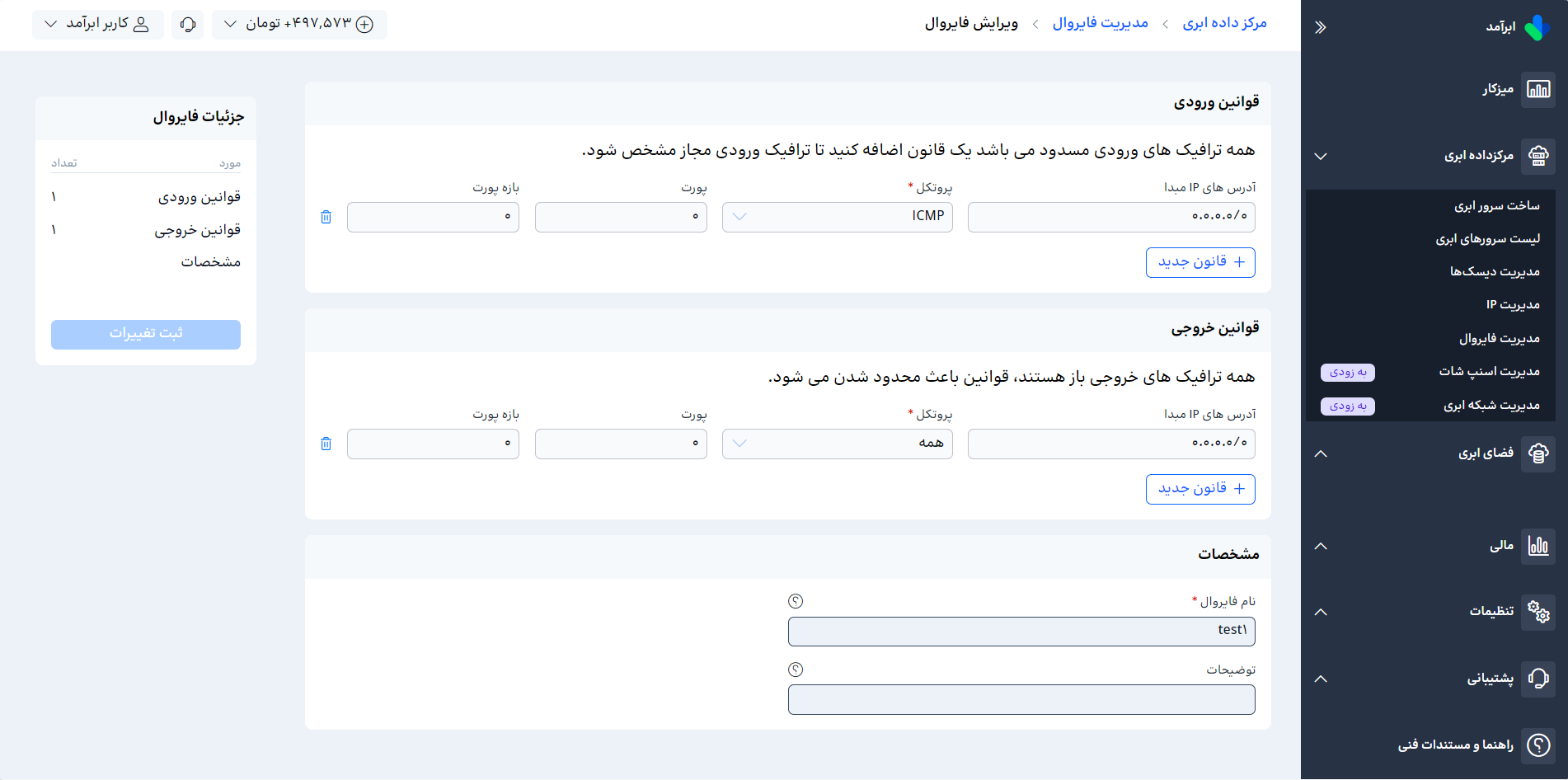The height and width of the screenshot is (780, 1568).
Task: Collapse the مرکزداده ابری section chevron
Action: (x=1321, y=156)
